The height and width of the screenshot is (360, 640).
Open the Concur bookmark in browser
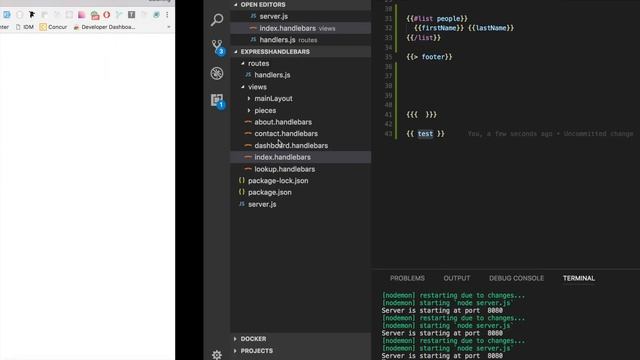pyautogui.click(x=53, y=27)
